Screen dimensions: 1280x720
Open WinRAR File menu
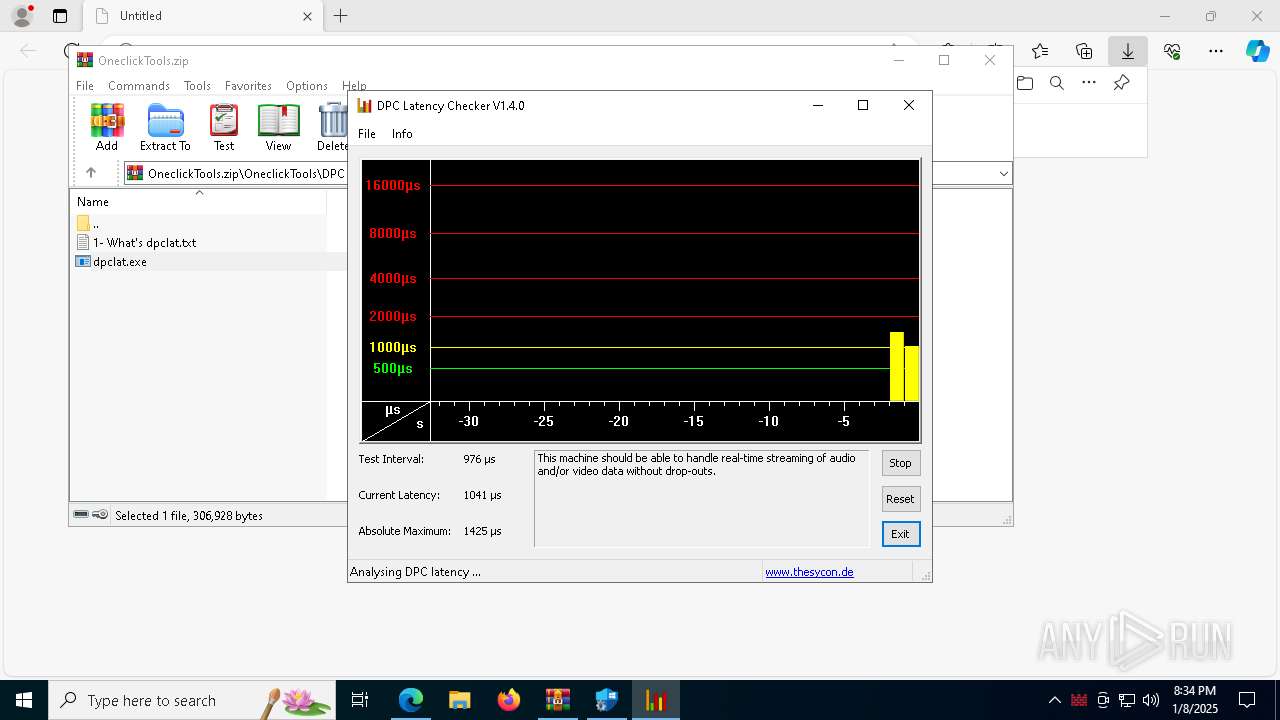(x=85, y=86)
